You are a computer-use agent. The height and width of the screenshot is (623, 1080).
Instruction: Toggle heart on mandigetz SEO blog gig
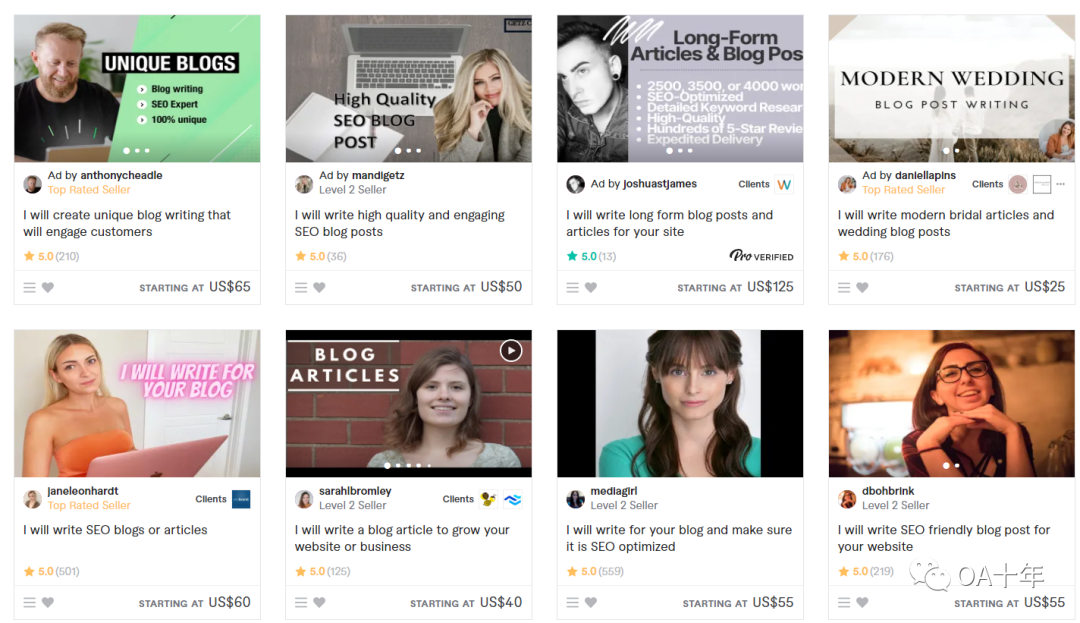[x=319, y=288]
